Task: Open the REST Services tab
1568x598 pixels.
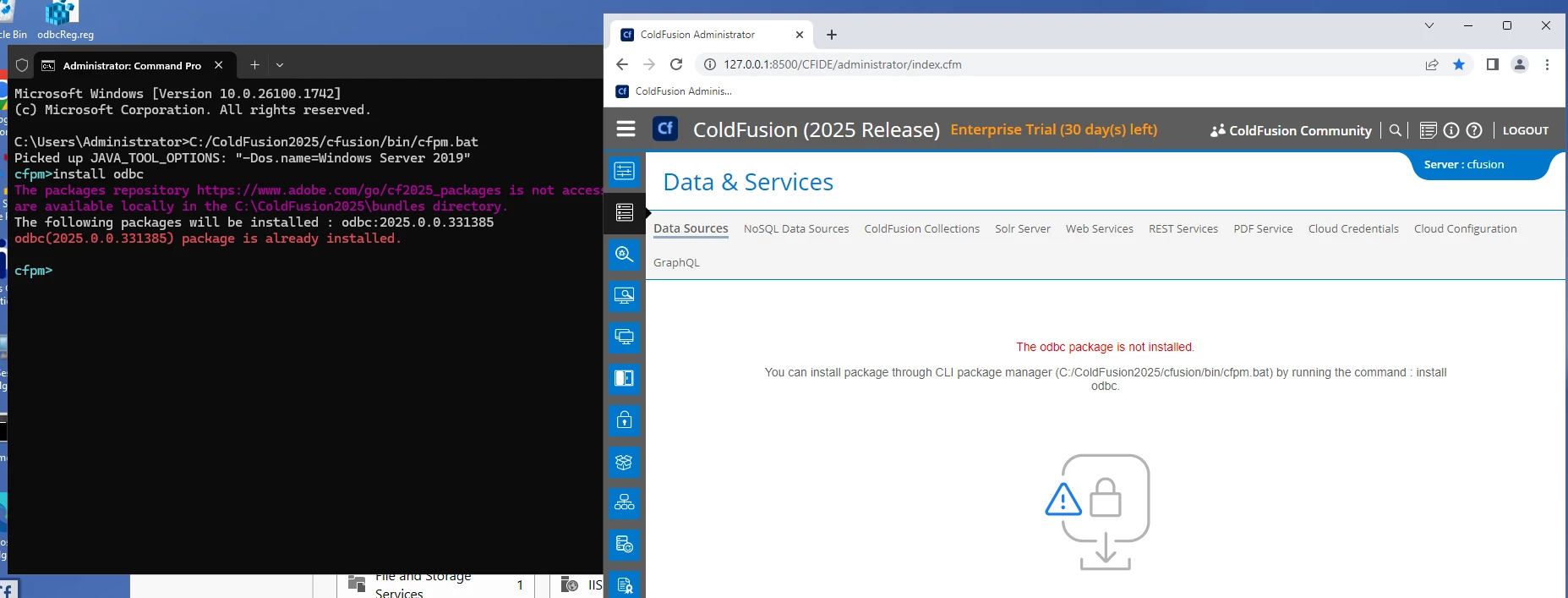Action: [x=1183, y=228]
